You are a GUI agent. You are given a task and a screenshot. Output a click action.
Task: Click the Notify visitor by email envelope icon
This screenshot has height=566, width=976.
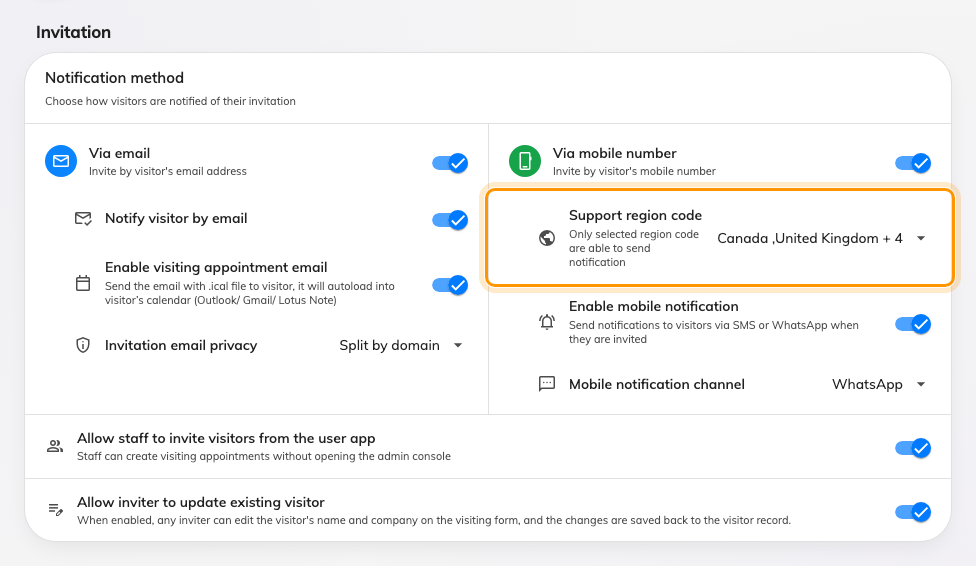[x=83, y=219]
